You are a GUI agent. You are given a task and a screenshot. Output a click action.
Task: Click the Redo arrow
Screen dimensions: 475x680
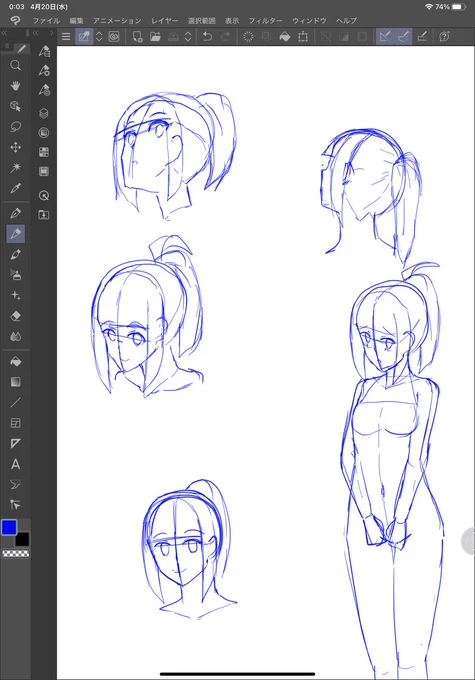225,36
